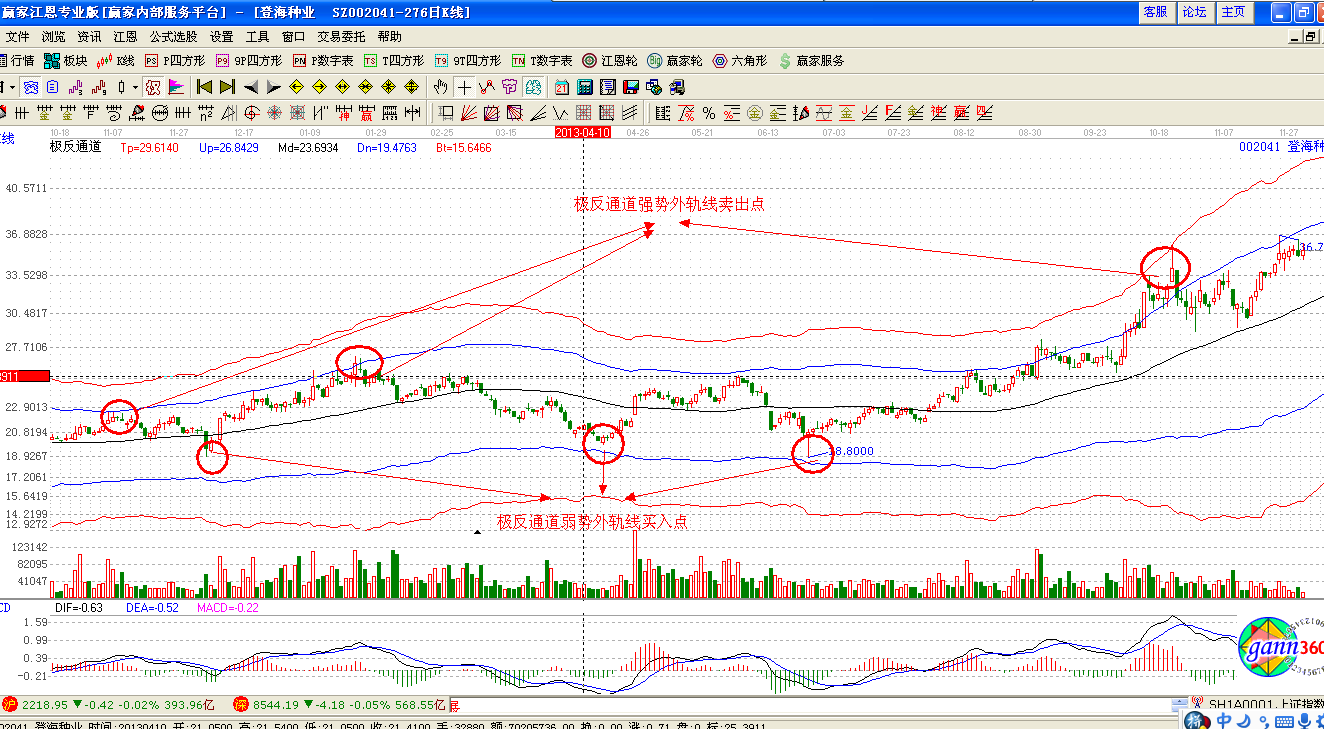
Task: Open the 公式选股 menu
Action: (x=174, y=36)
